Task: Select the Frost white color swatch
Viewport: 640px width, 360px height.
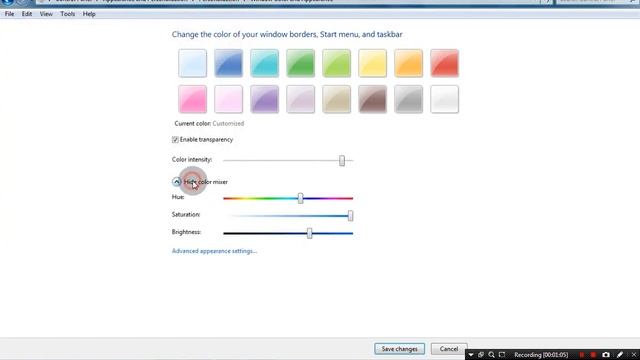Action: point(444,99)
